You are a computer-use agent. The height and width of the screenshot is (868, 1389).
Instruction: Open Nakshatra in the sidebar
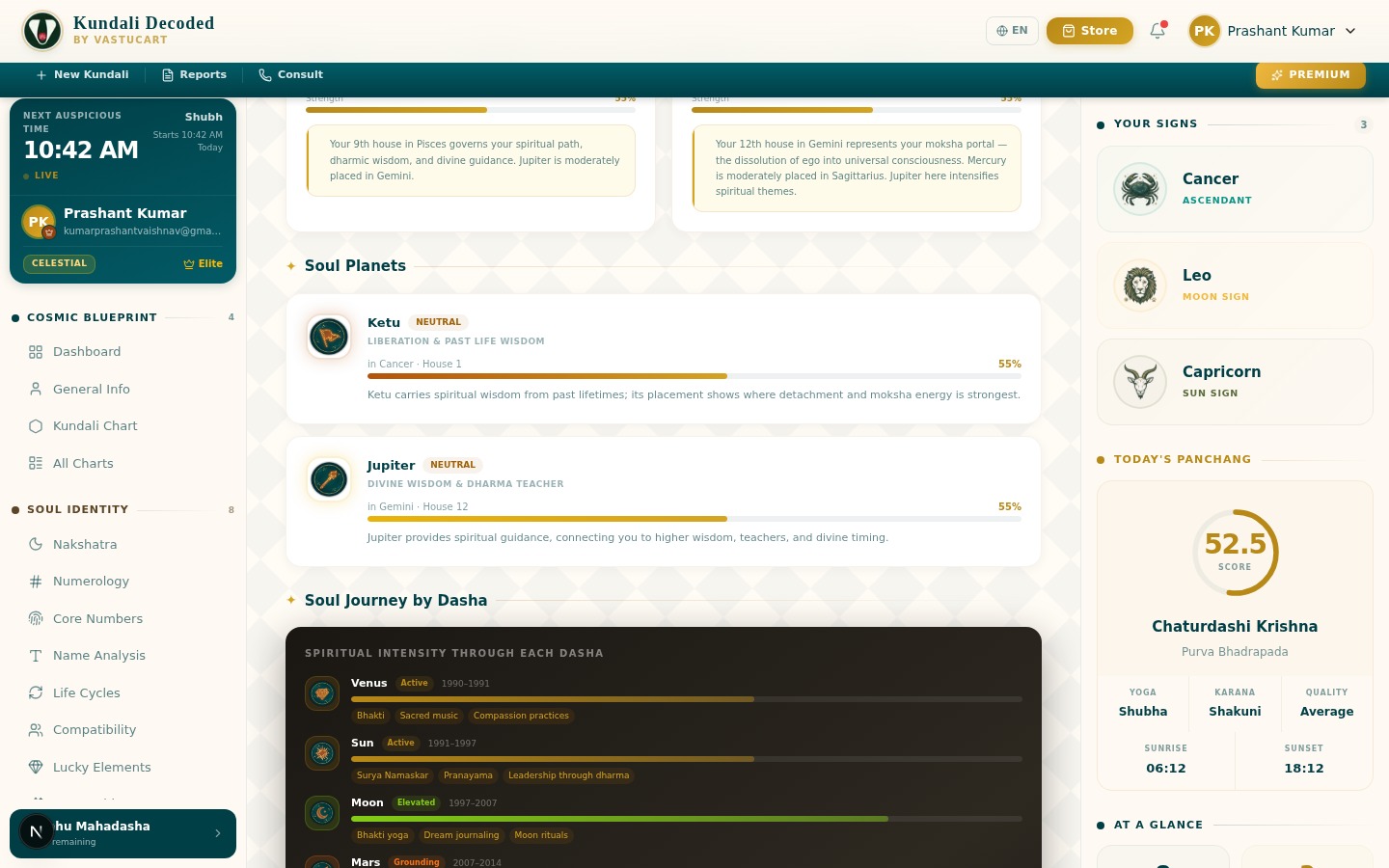click(x=85, y=545)
